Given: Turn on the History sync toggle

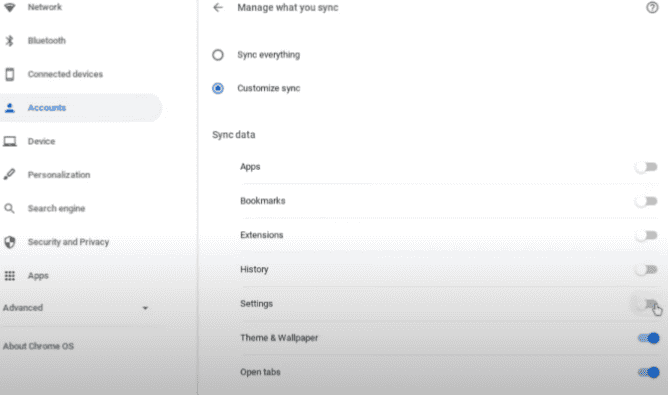Looking at the screenshot, I should pyautogui.click(x=646, y=270).
